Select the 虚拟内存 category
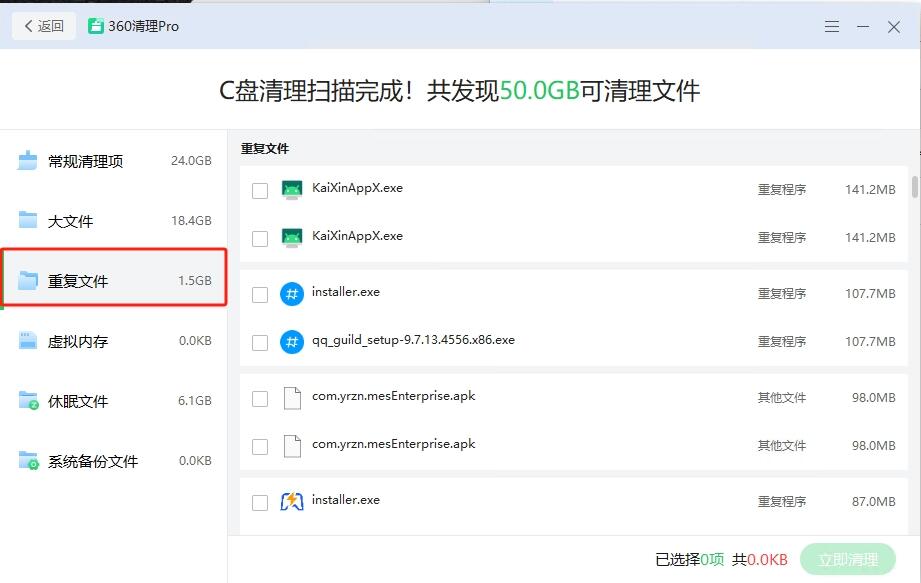This screenshot has height=583, width=921. tap(114, 341)
